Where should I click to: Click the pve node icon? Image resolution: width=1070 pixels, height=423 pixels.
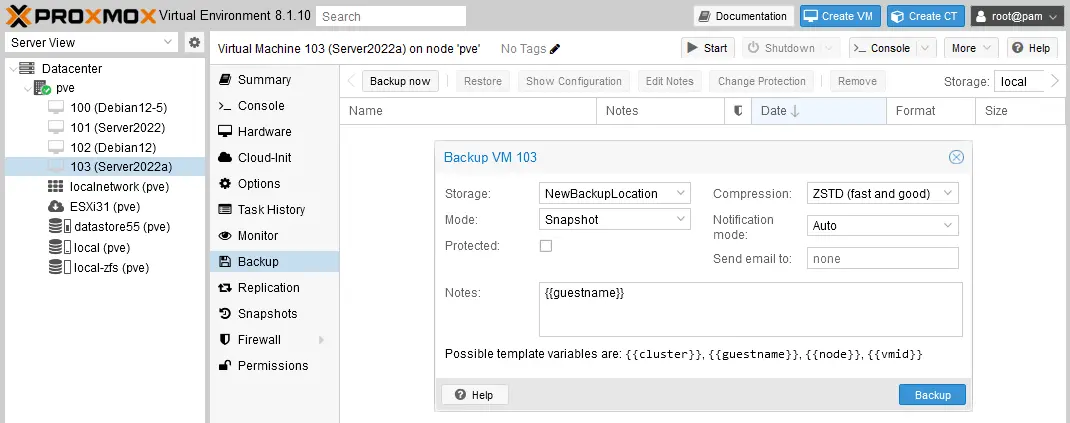pos(42,88)
